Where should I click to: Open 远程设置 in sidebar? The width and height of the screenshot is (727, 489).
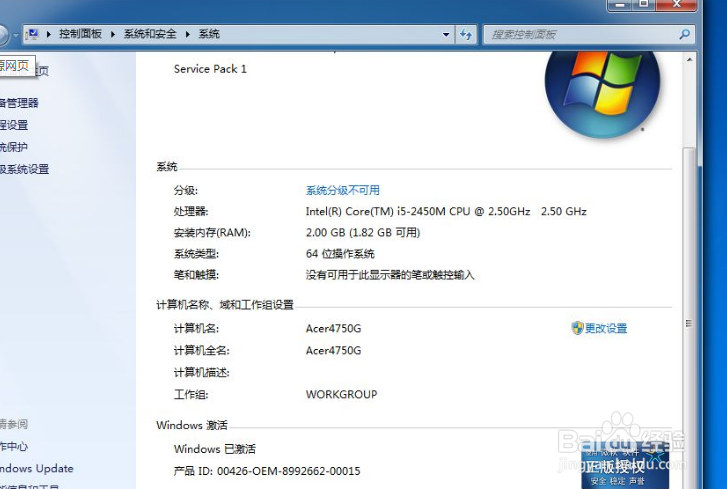click(x=14, y=125)
